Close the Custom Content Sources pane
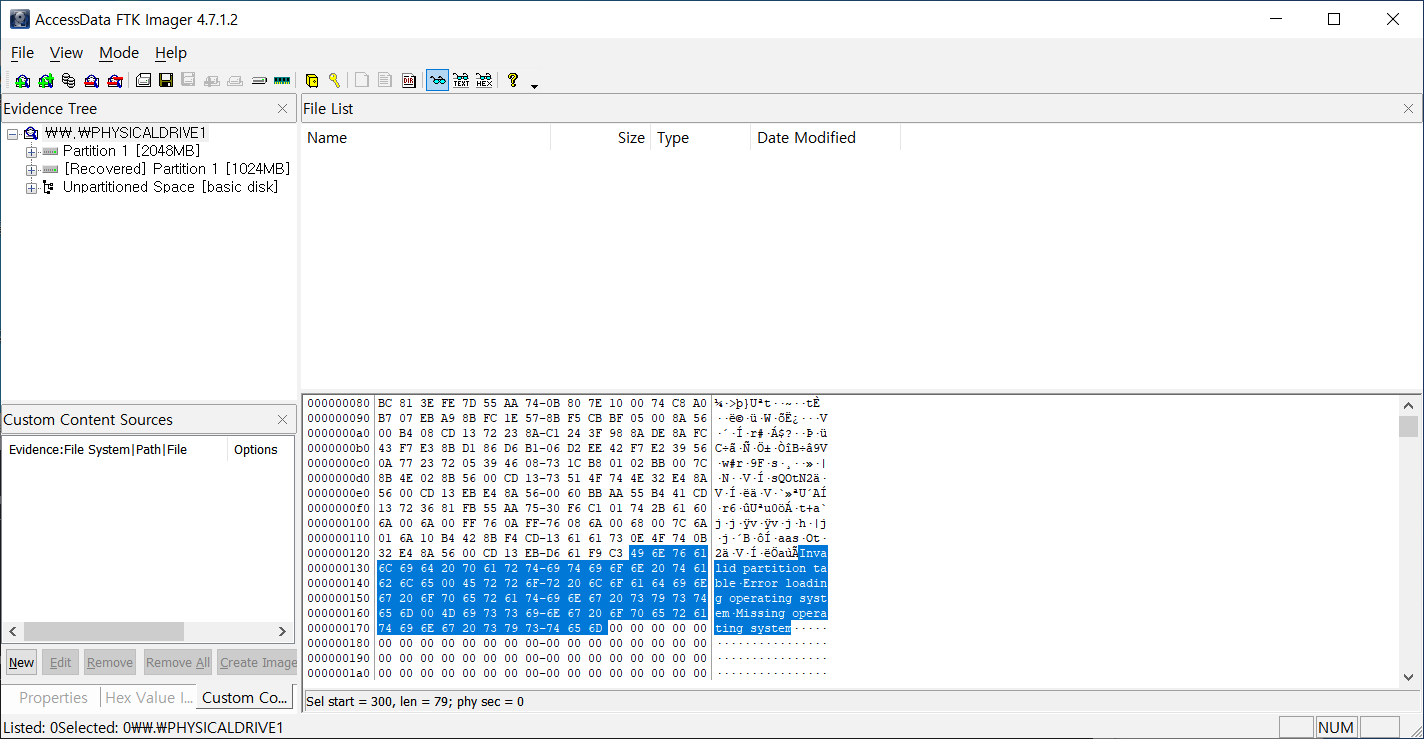The image size is (1424, 739). coord(282,420)
